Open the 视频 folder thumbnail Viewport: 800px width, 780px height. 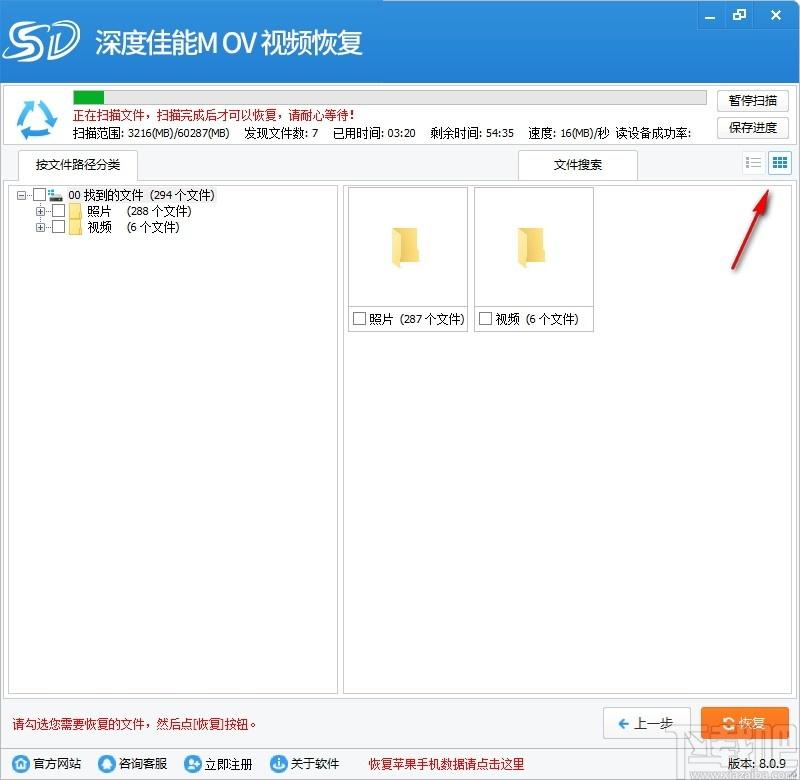coord(533,247)
